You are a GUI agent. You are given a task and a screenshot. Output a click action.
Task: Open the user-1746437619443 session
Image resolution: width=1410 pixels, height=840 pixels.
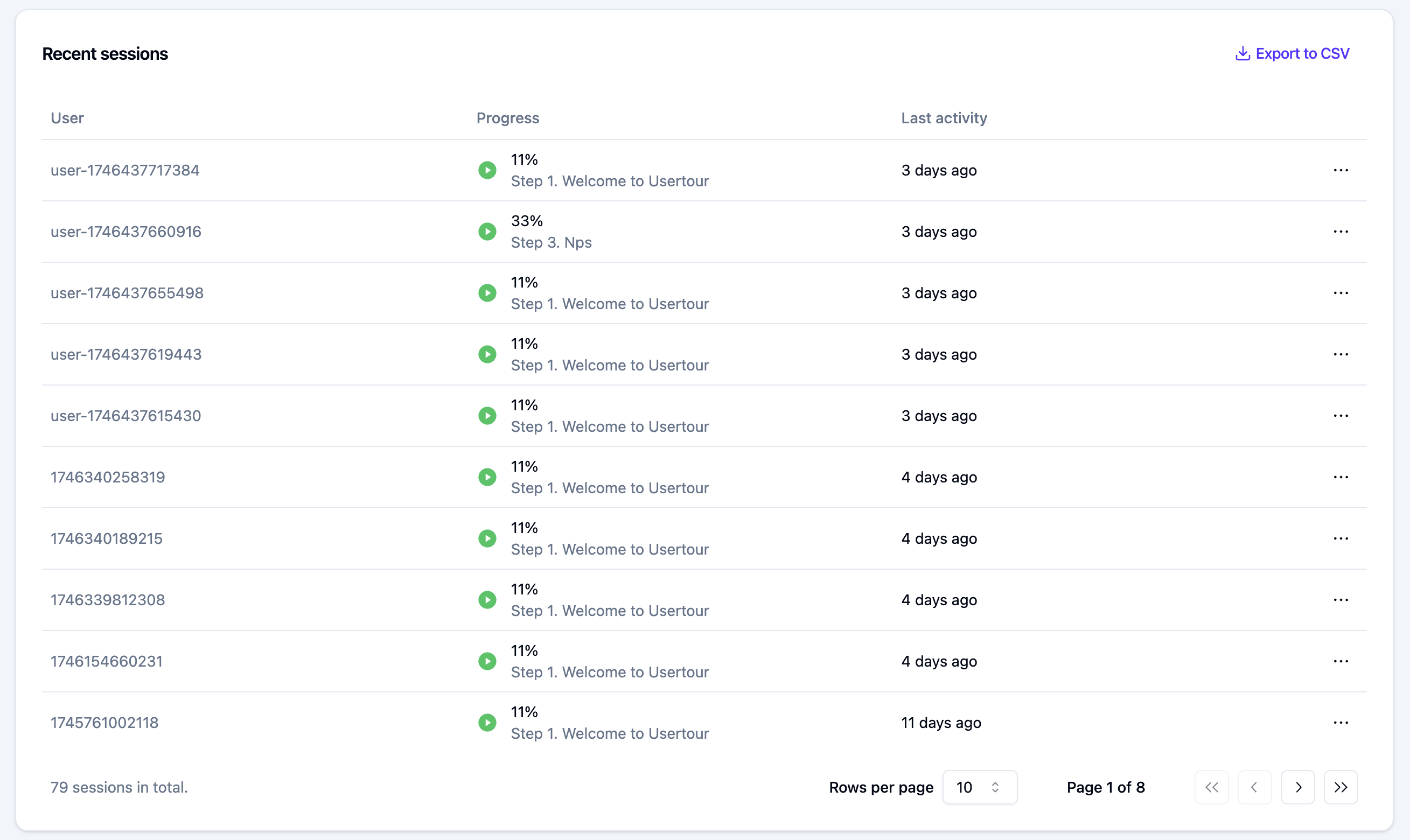tap(125, 354)
